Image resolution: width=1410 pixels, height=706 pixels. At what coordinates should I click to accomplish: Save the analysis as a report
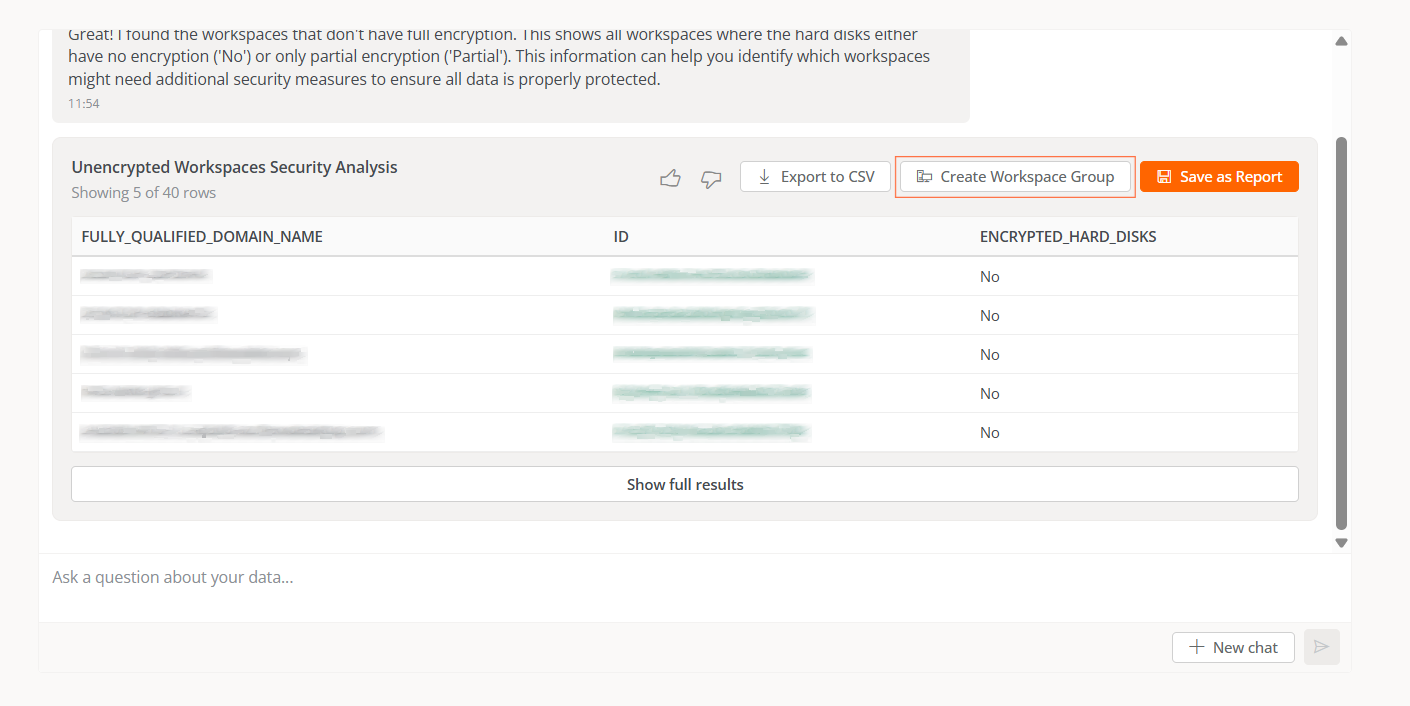pyautogui.click(x=1219, y=177)
